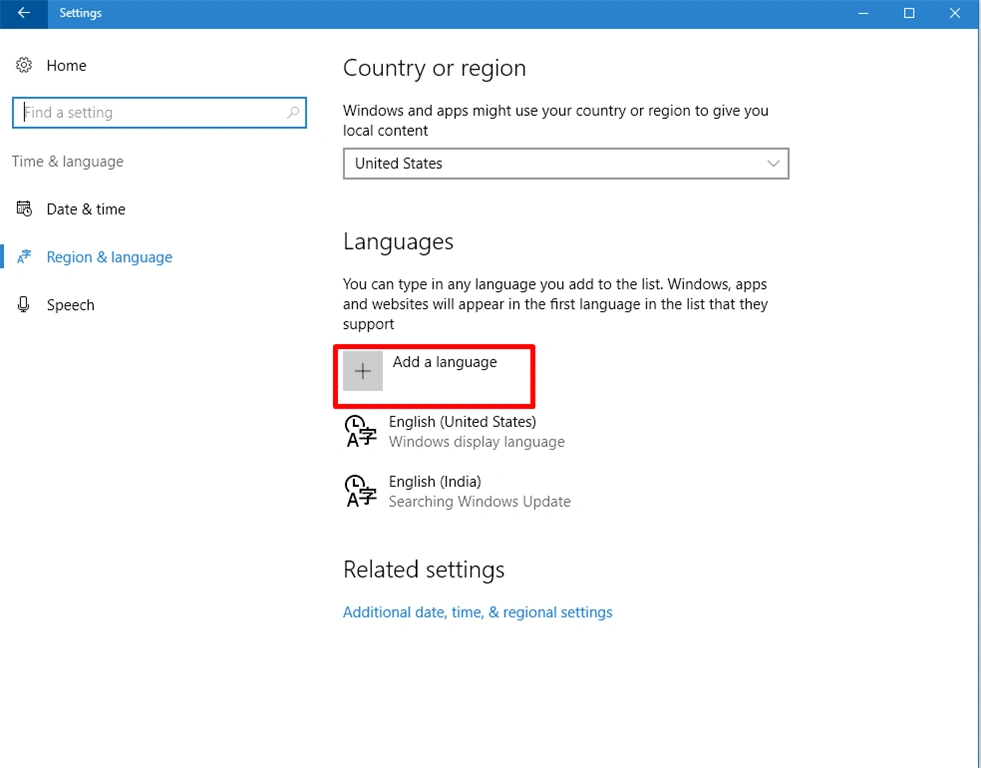This screenshot has height=768, width=981.
Task: Click the Country or region heading
Action: tap(434, 68)
